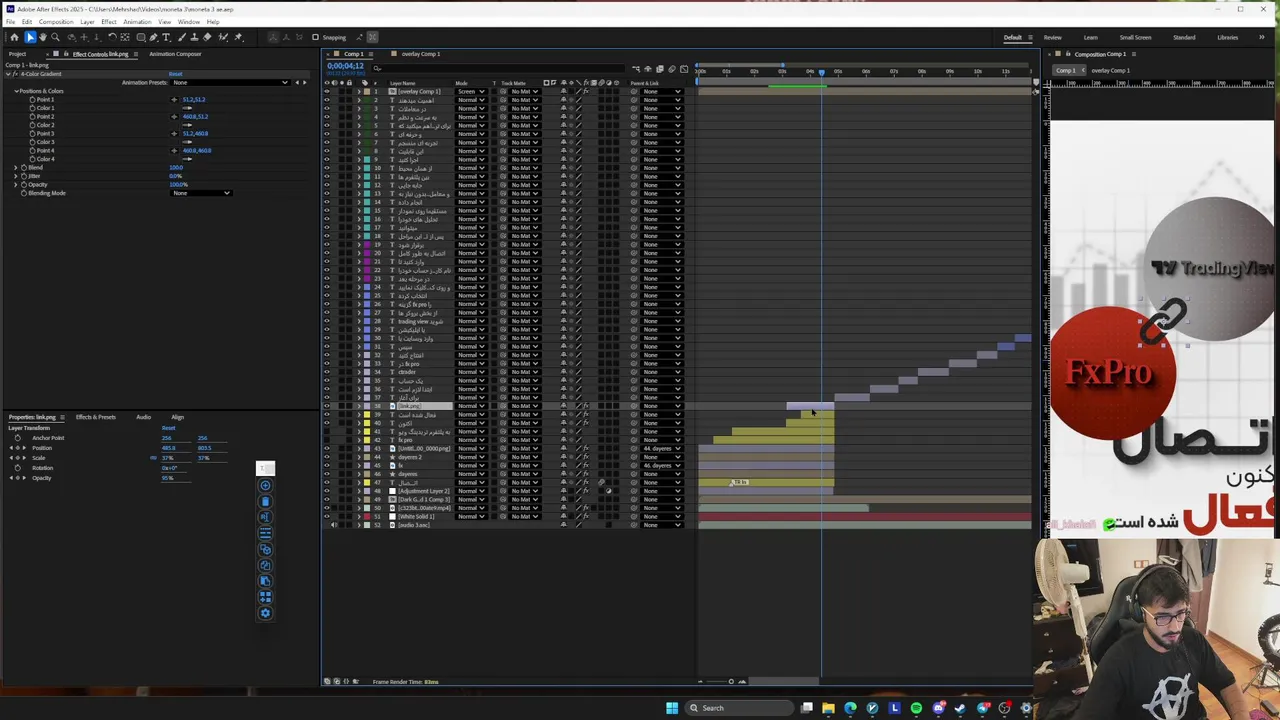Screen dimensions: 1280x720
Task: Select the Brush tool
Action: tap(181, 37)
